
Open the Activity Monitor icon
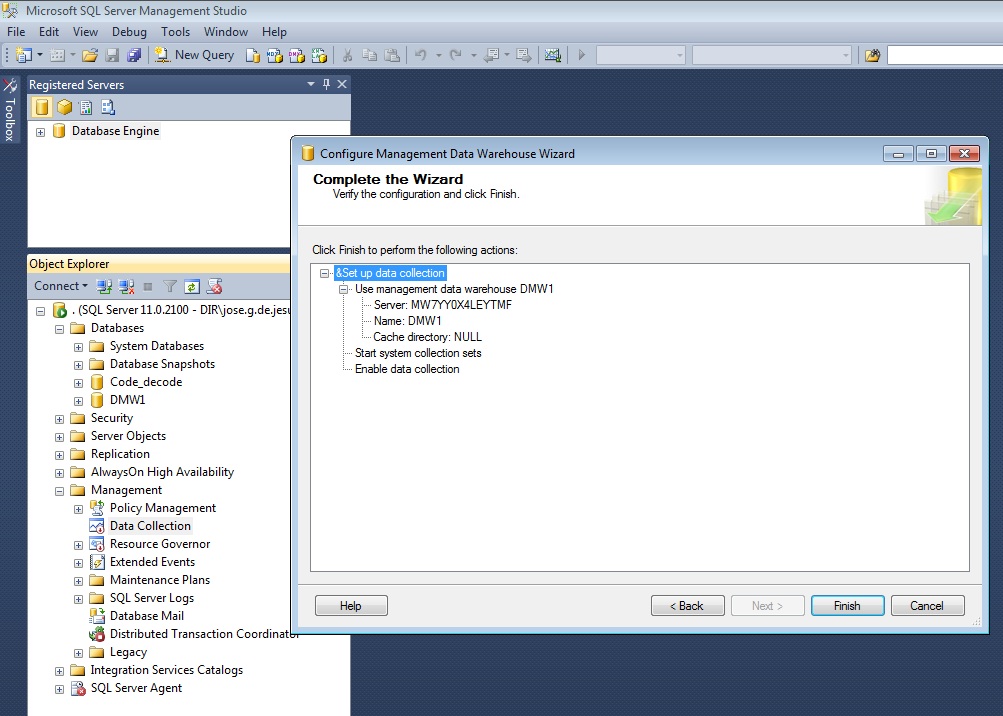pyautogui.click(x=553, y=55)
